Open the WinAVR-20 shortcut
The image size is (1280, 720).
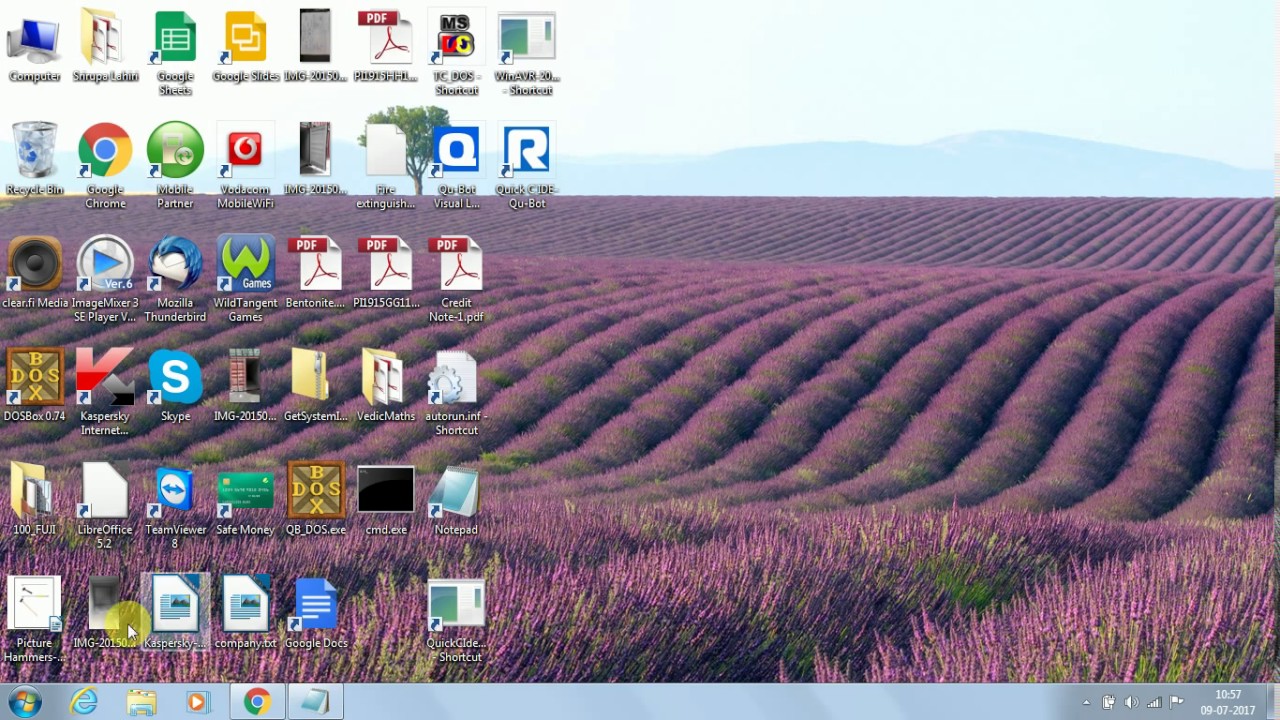click(x=527, y=53)
